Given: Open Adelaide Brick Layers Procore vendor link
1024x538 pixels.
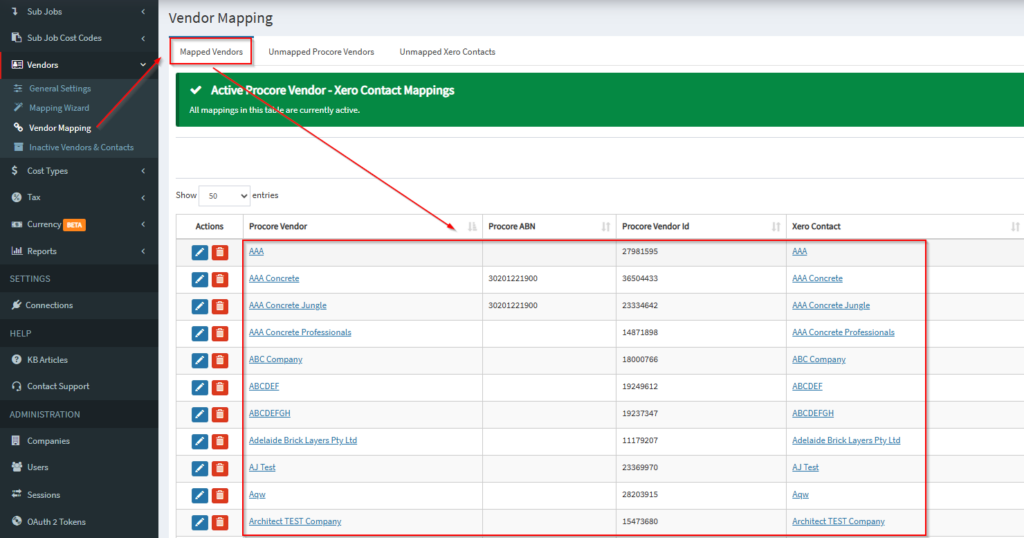Looking at the screenshot, I should (302, 440).
